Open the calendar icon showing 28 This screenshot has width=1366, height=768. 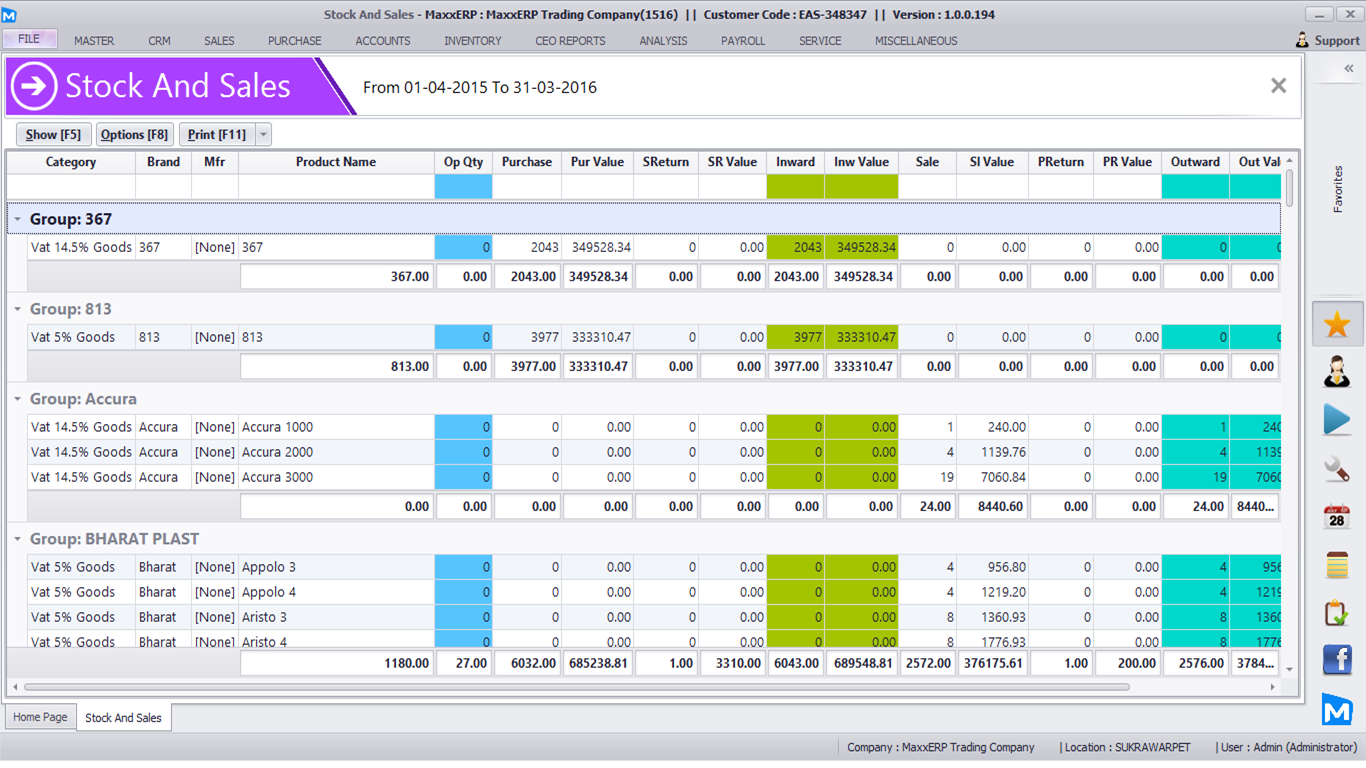pyautogui.click(x=1337, y=516)
